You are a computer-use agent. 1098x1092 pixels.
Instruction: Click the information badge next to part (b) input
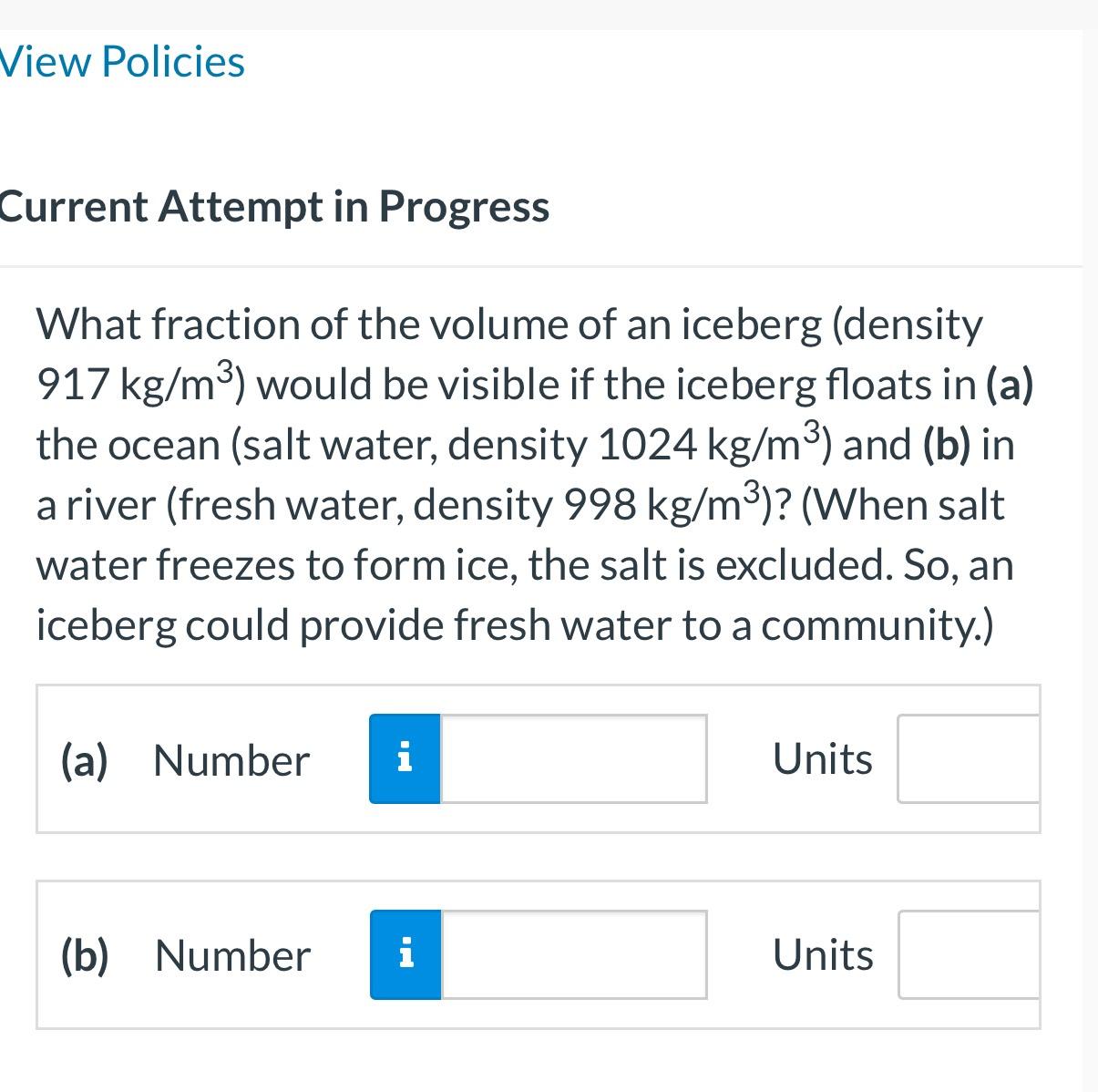[x=404, y=953]
